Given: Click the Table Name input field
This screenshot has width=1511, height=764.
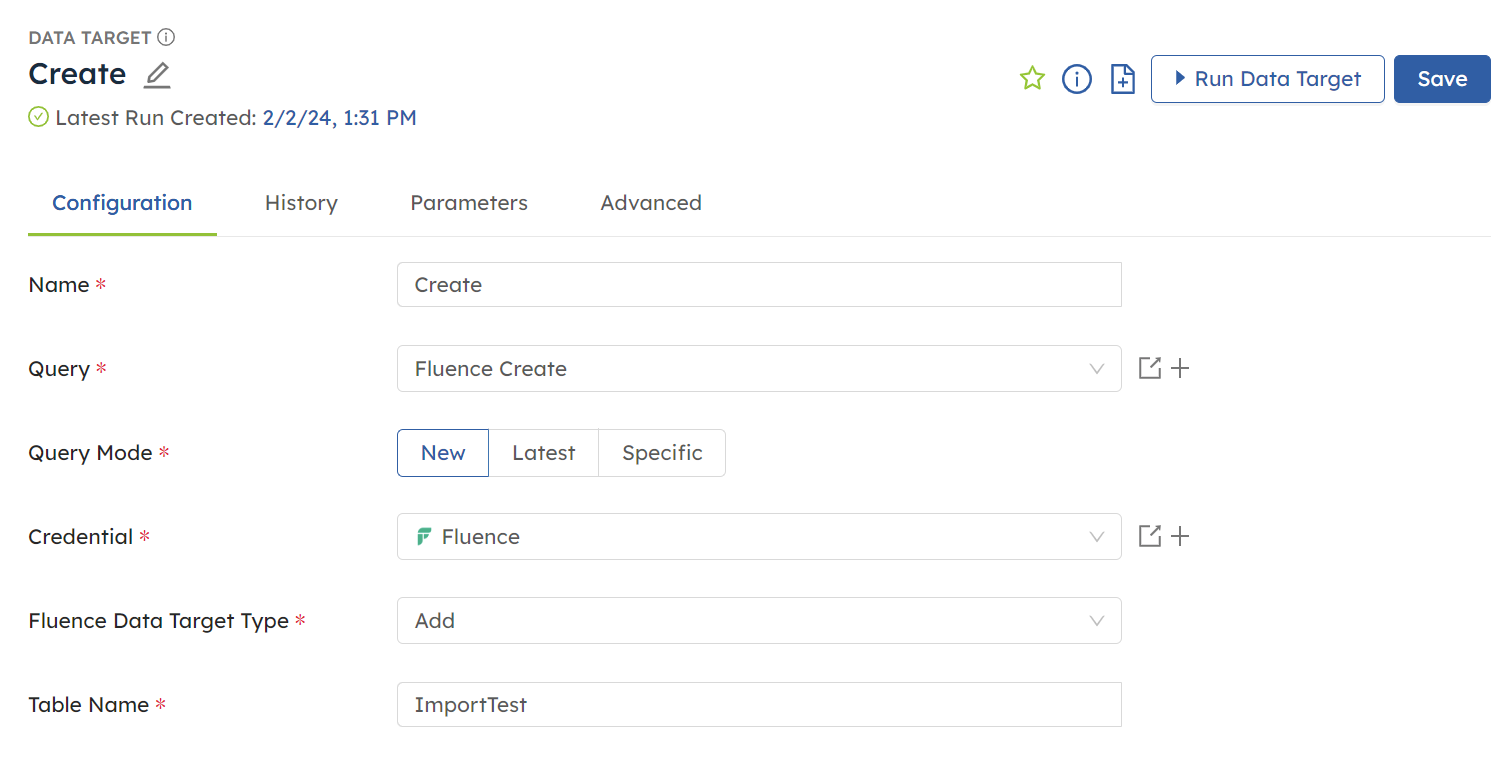Looking at the screenshot, I should [x=758, y=705].
